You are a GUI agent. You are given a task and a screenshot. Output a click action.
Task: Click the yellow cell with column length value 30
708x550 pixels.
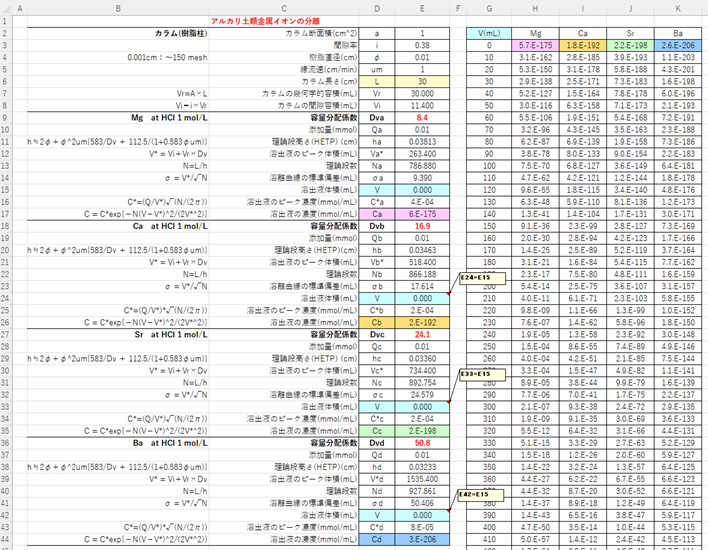[x=422, y=82]
